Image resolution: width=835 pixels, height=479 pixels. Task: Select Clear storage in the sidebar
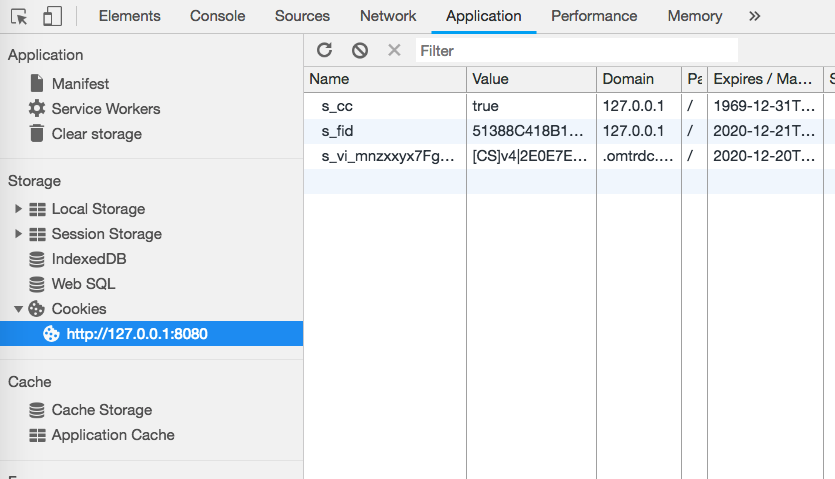tap(96, 134)
